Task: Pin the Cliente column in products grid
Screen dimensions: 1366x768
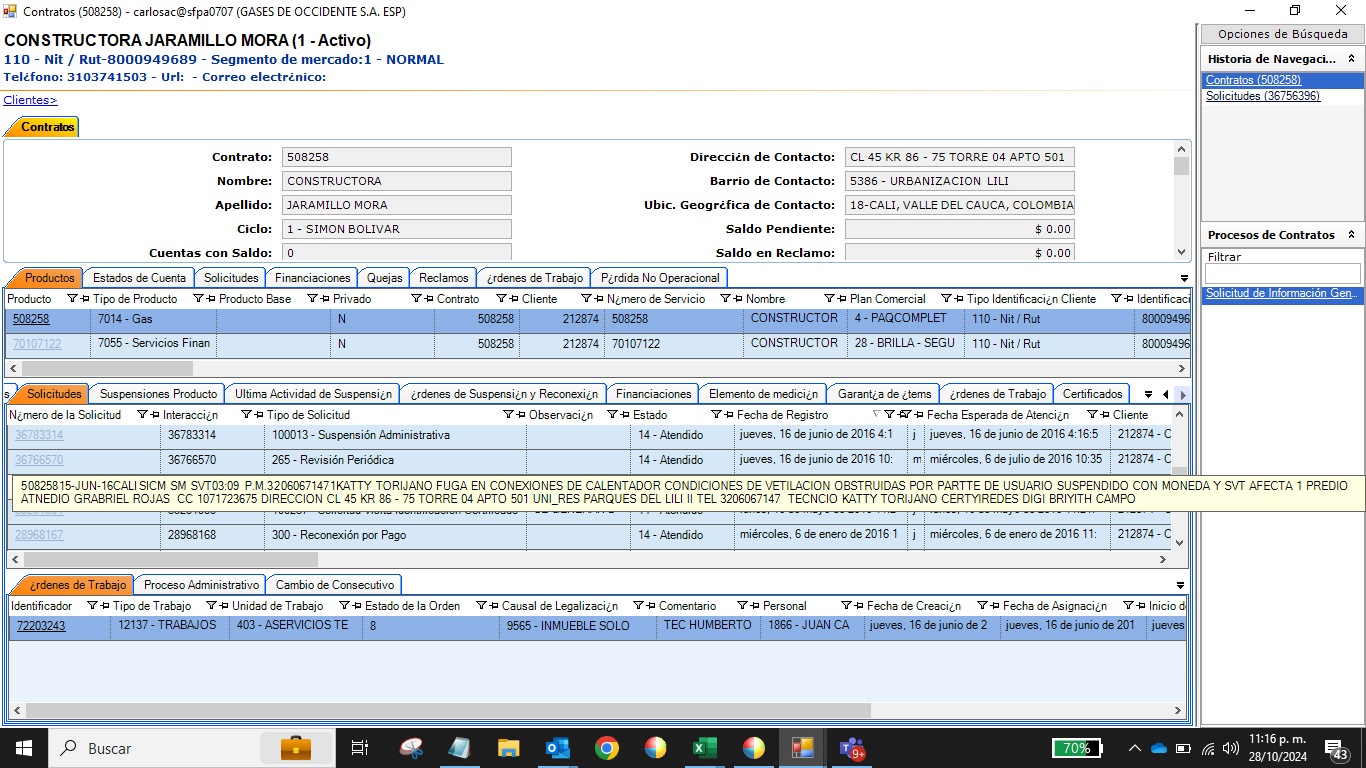Action: (x=598, y=299)
